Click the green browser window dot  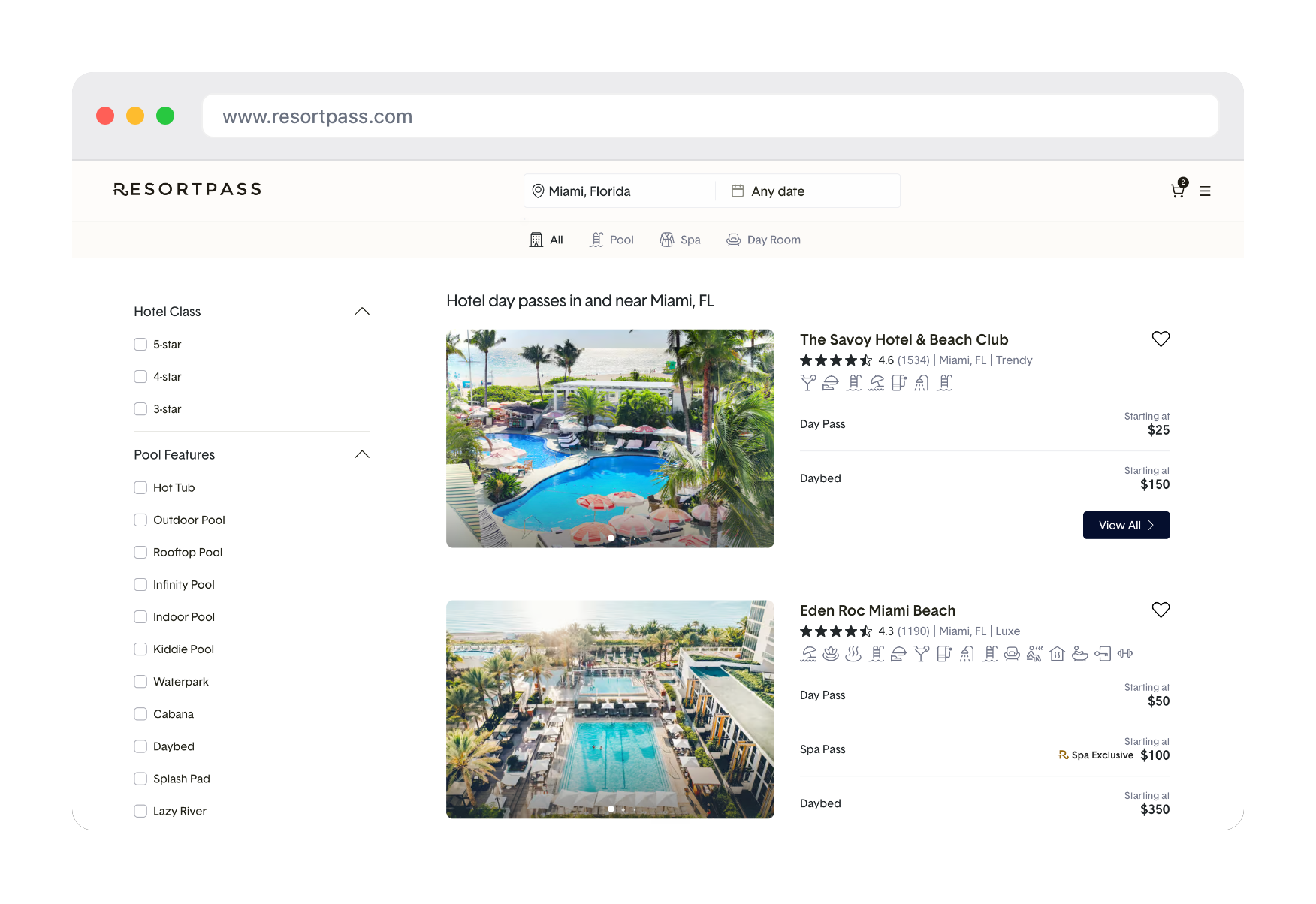click(x=165, y=116)
